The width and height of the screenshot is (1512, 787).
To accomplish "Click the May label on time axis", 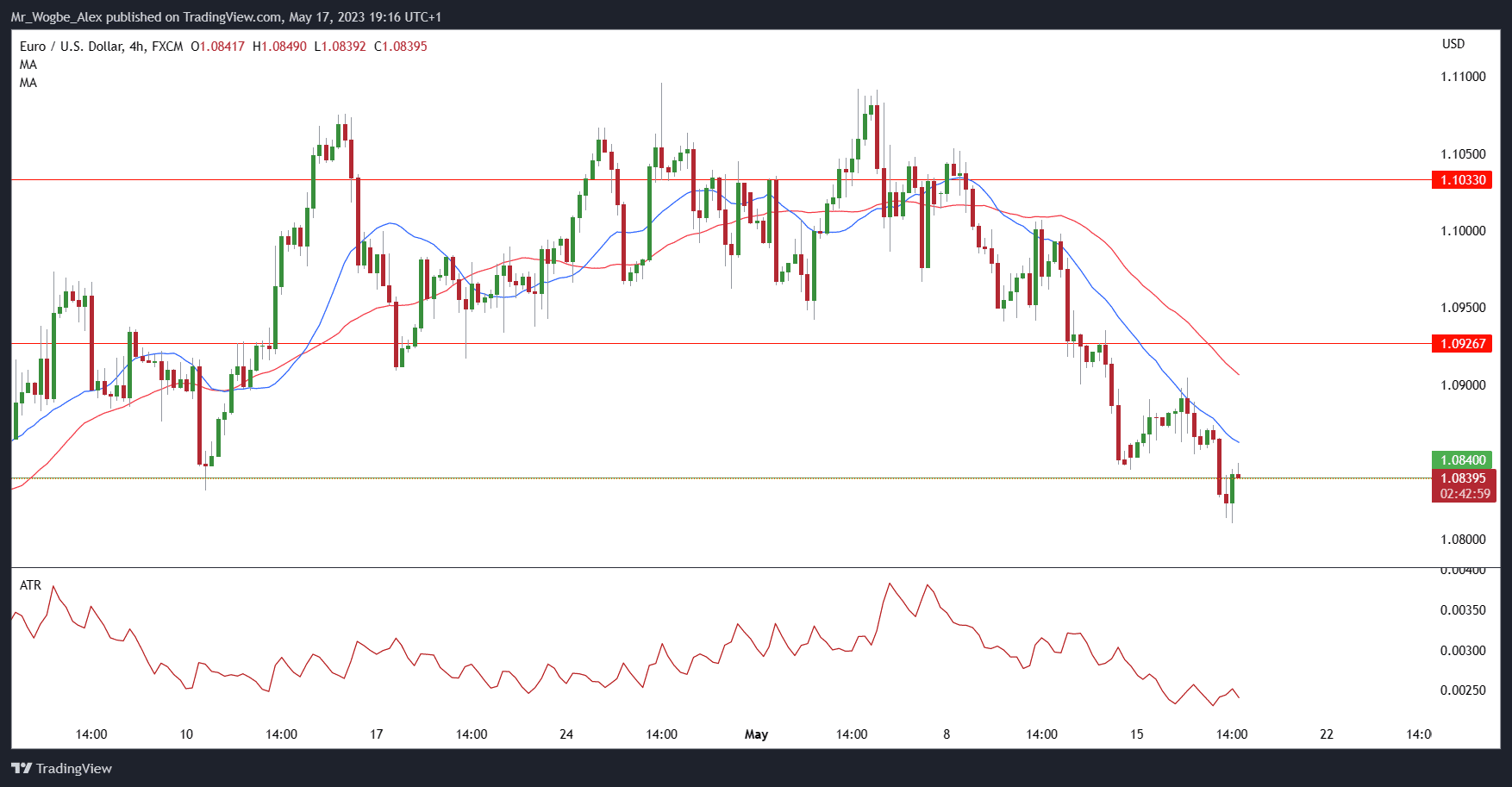I will (756, 734).
